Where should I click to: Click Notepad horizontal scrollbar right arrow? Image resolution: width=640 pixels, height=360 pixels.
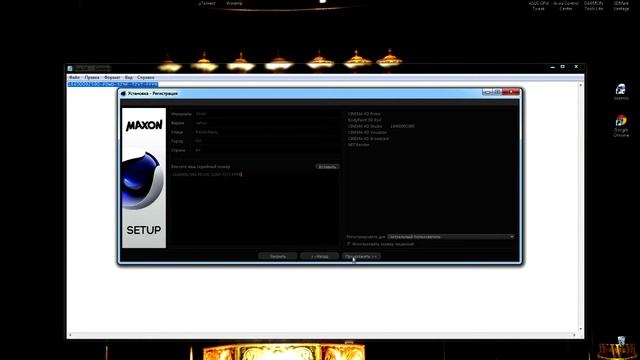(x=575, y=335)
